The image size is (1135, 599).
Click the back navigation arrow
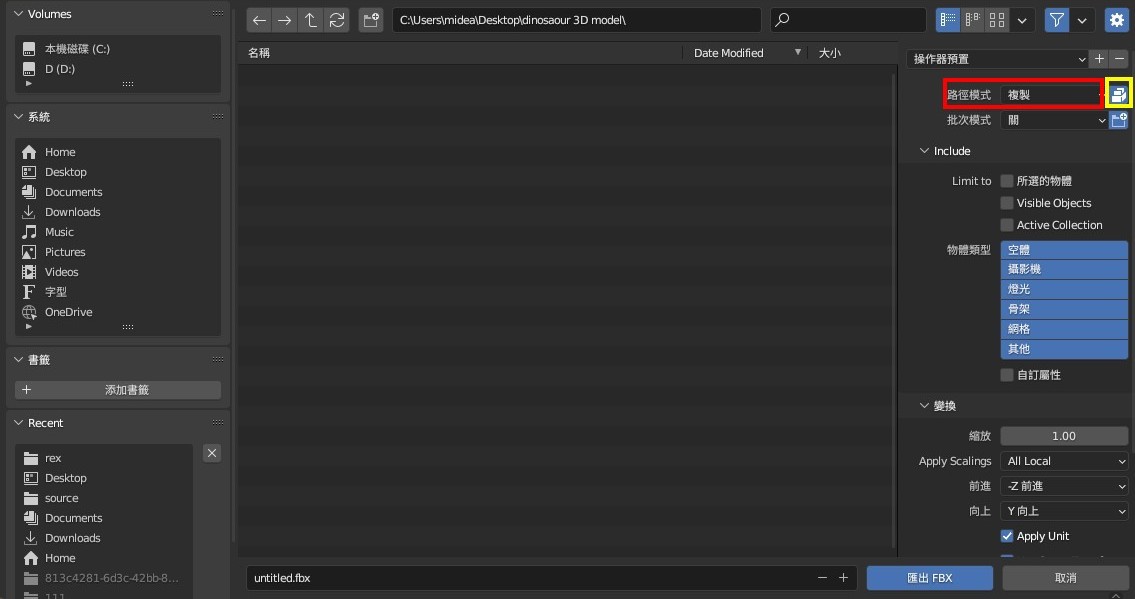259,20
